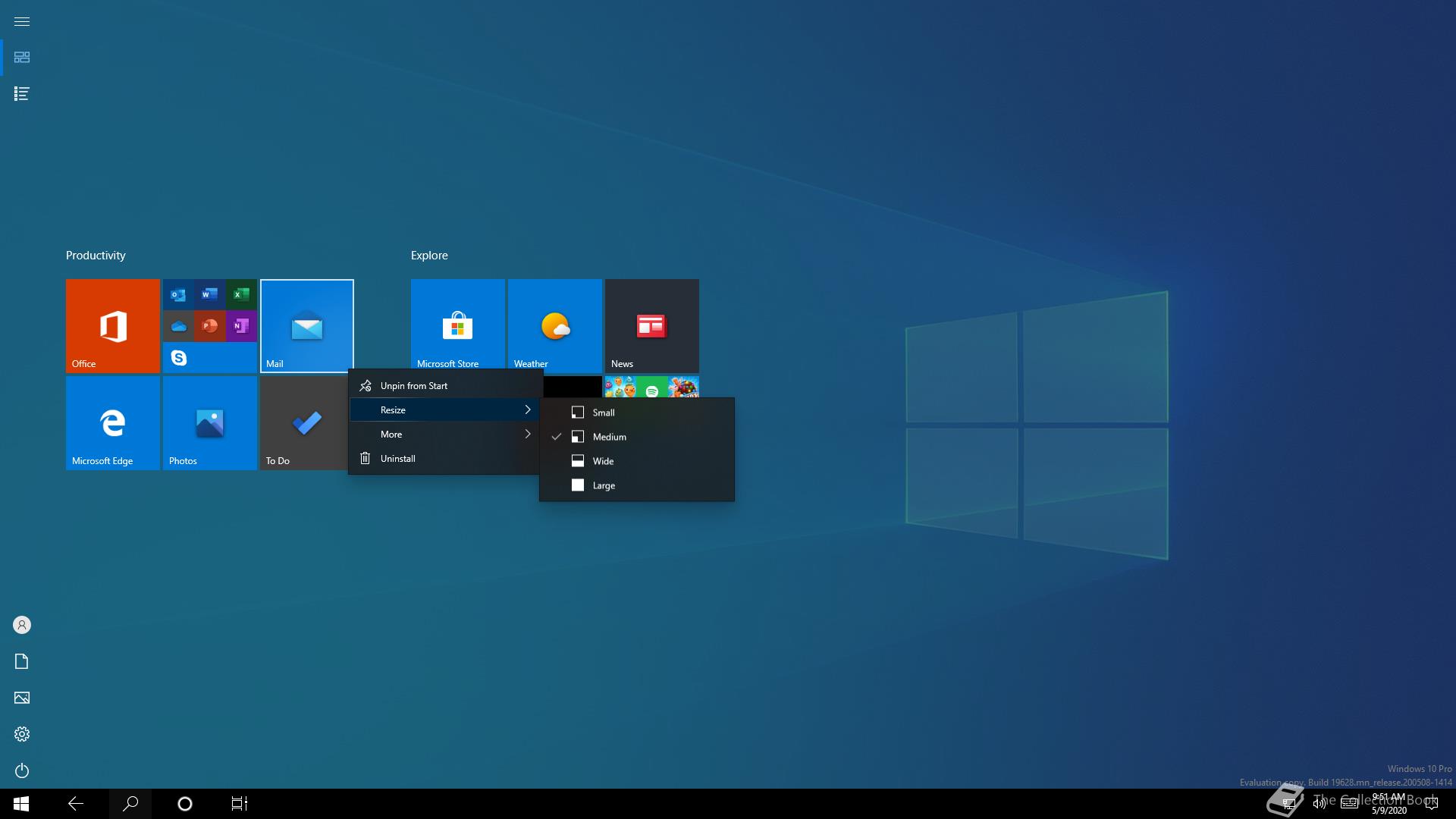Switch to All apps list view

(x=22, y=94)
